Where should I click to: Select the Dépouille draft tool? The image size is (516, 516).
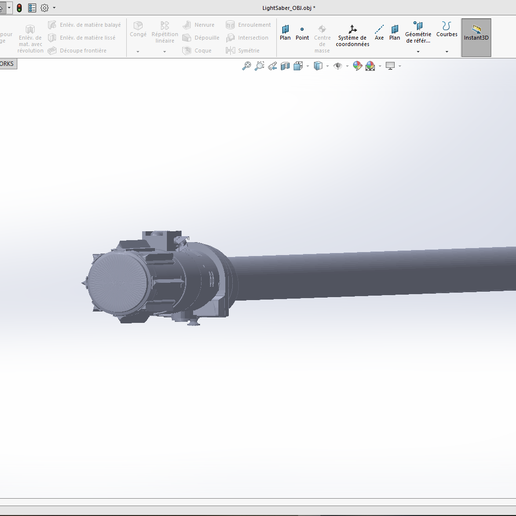201,38
